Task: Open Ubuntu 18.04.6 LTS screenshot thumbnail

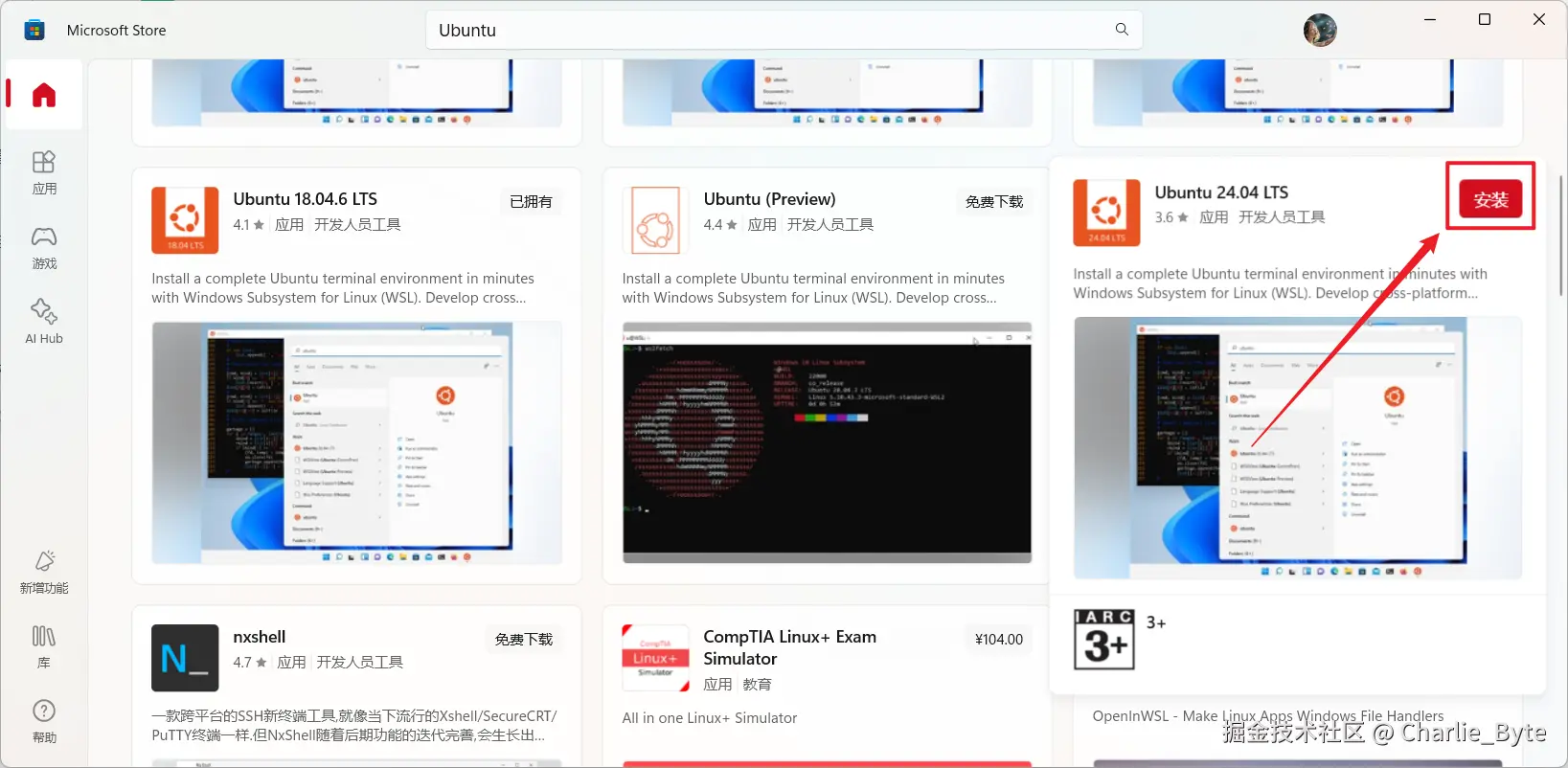Action: tap(356, 443)
